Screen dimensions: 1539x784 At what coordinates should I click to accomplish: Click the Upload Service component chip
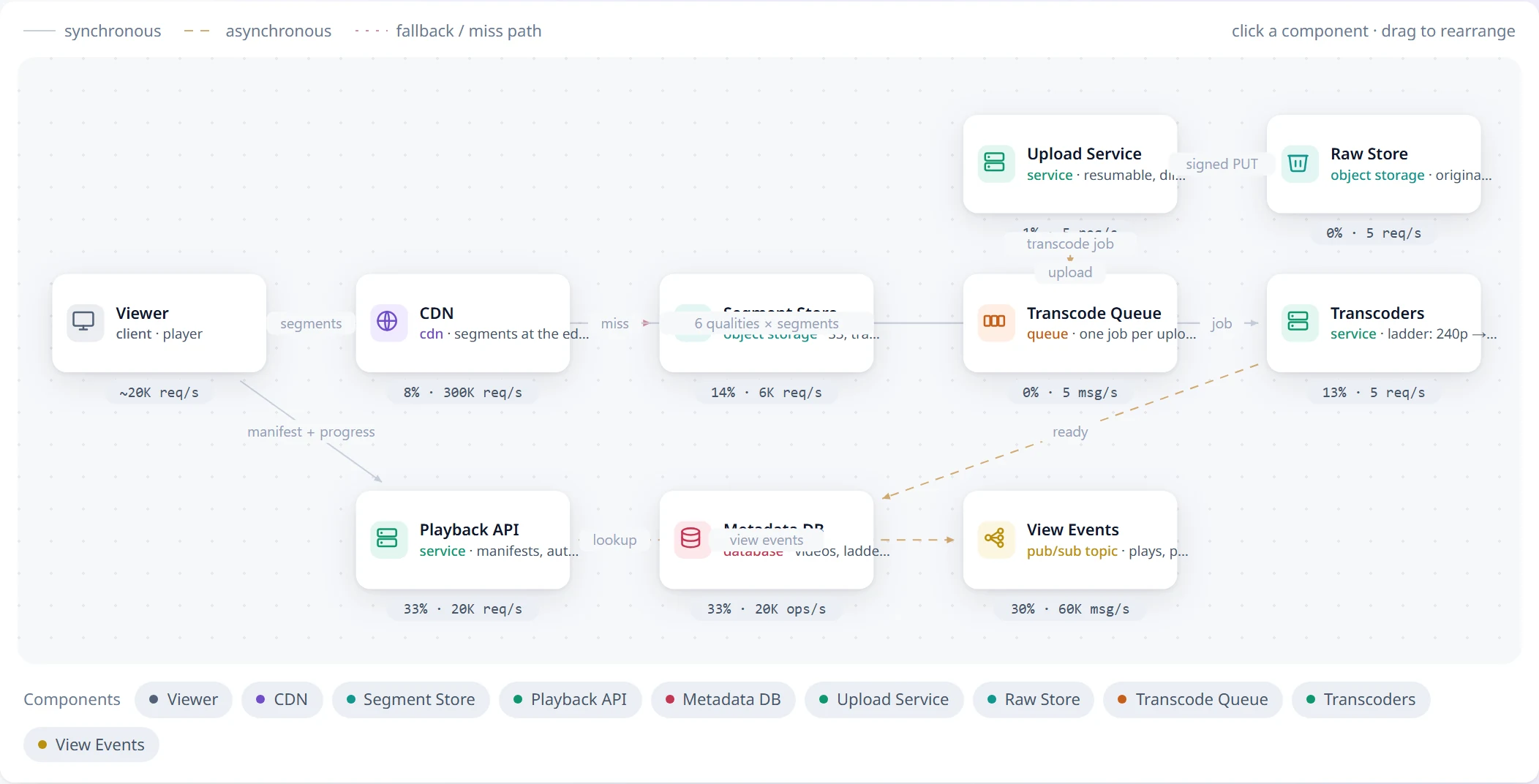pos(884,700)
